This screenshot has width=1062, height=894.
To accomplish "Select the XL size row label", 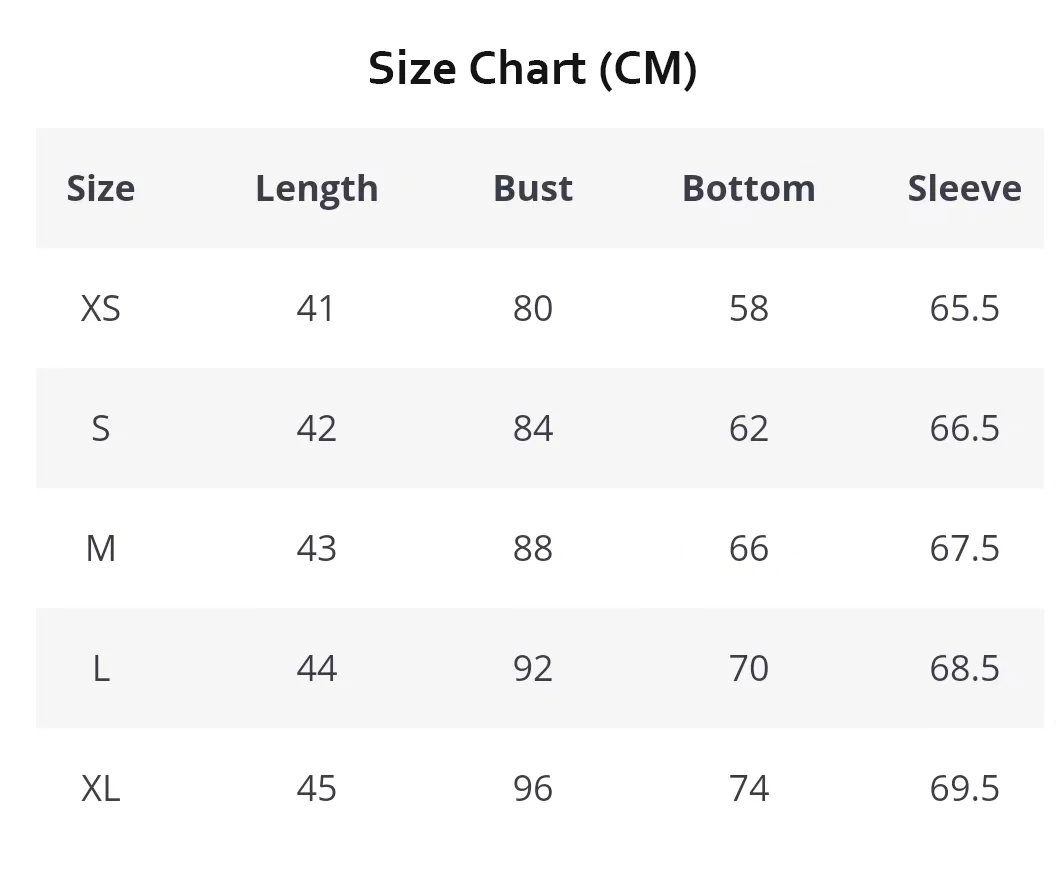I will [x=101, y=788].
